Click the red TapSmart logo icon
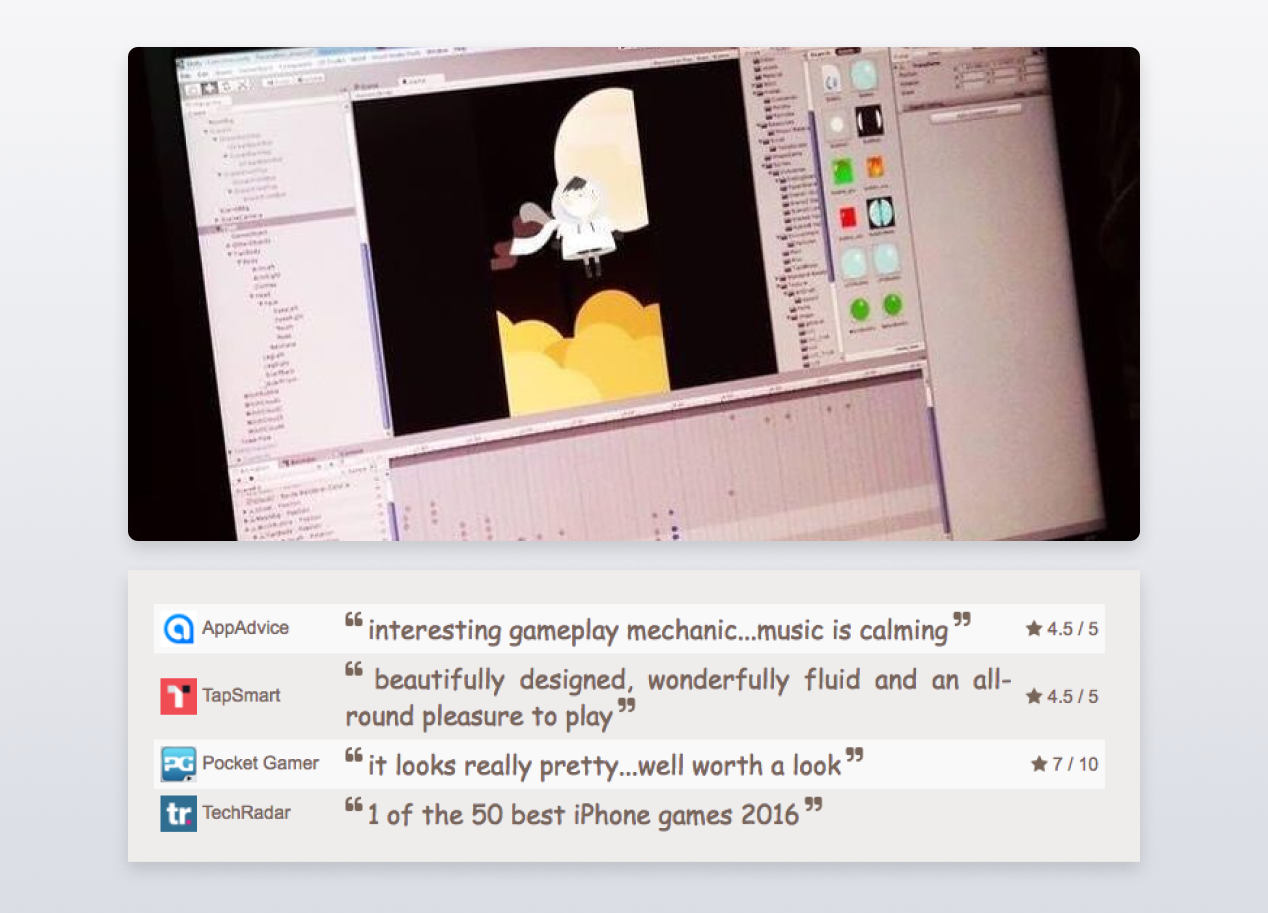 tap(178, 696)
